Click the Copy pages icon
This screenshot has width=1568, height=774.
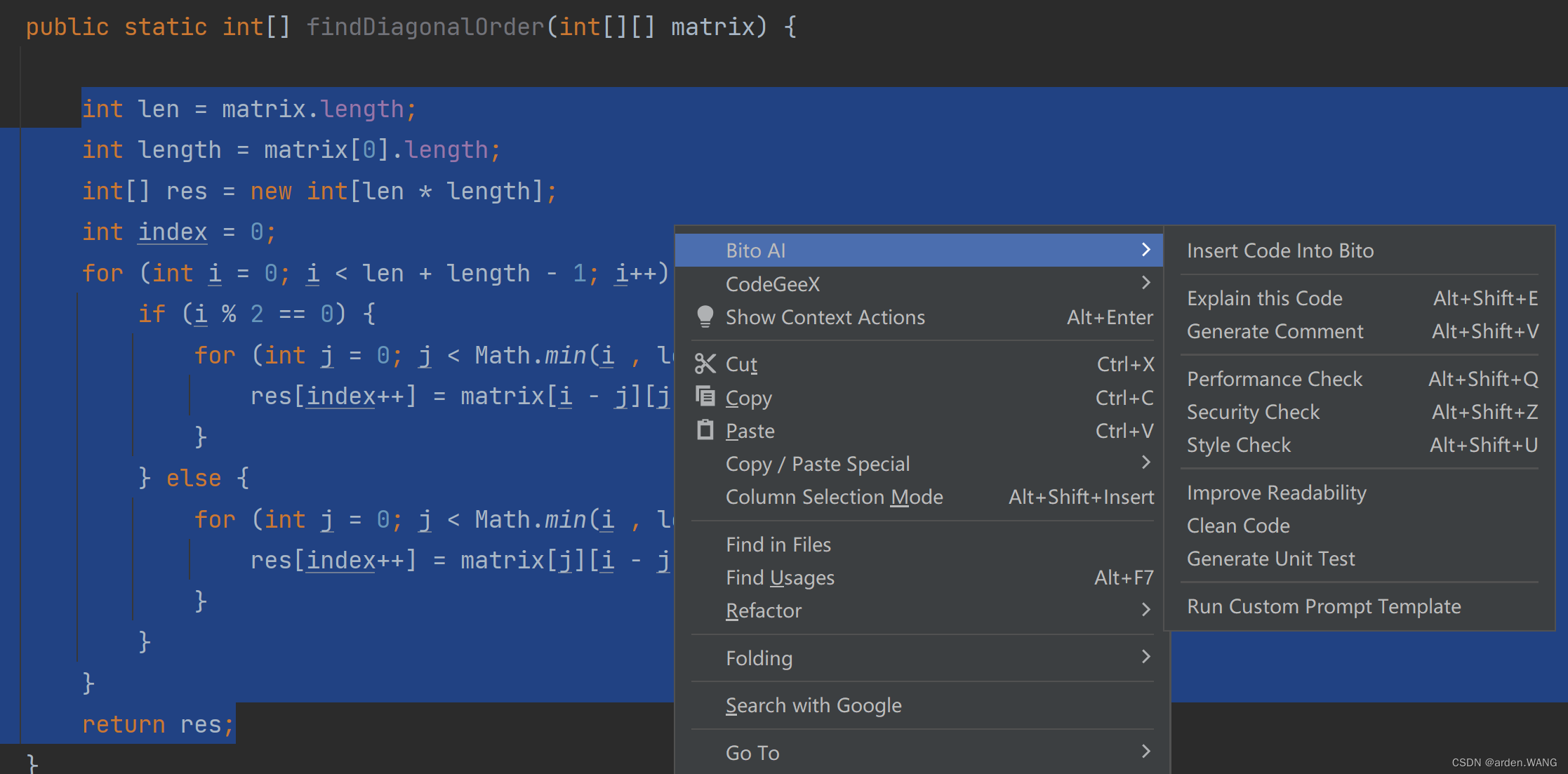[x=705, y=396]
